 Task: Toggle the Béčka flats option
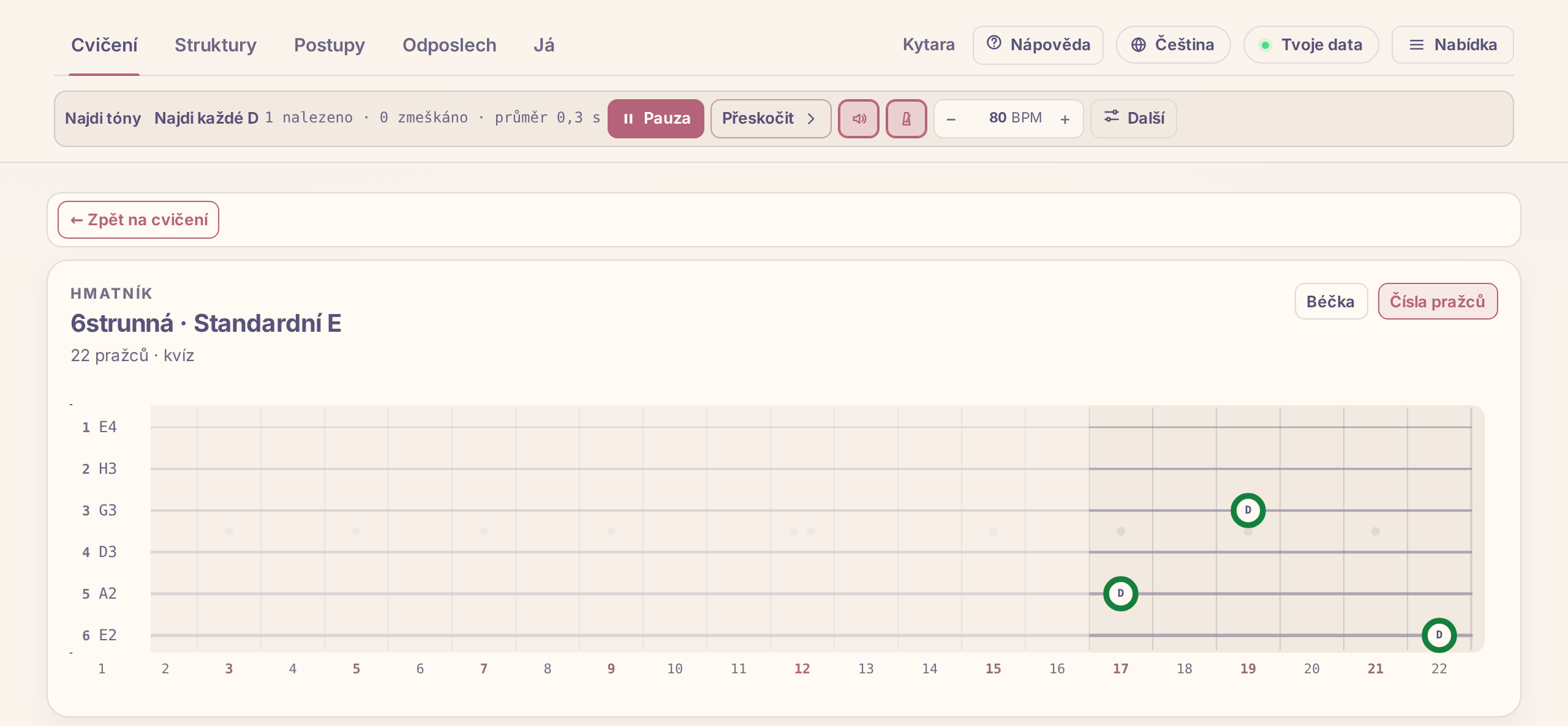1331,301
